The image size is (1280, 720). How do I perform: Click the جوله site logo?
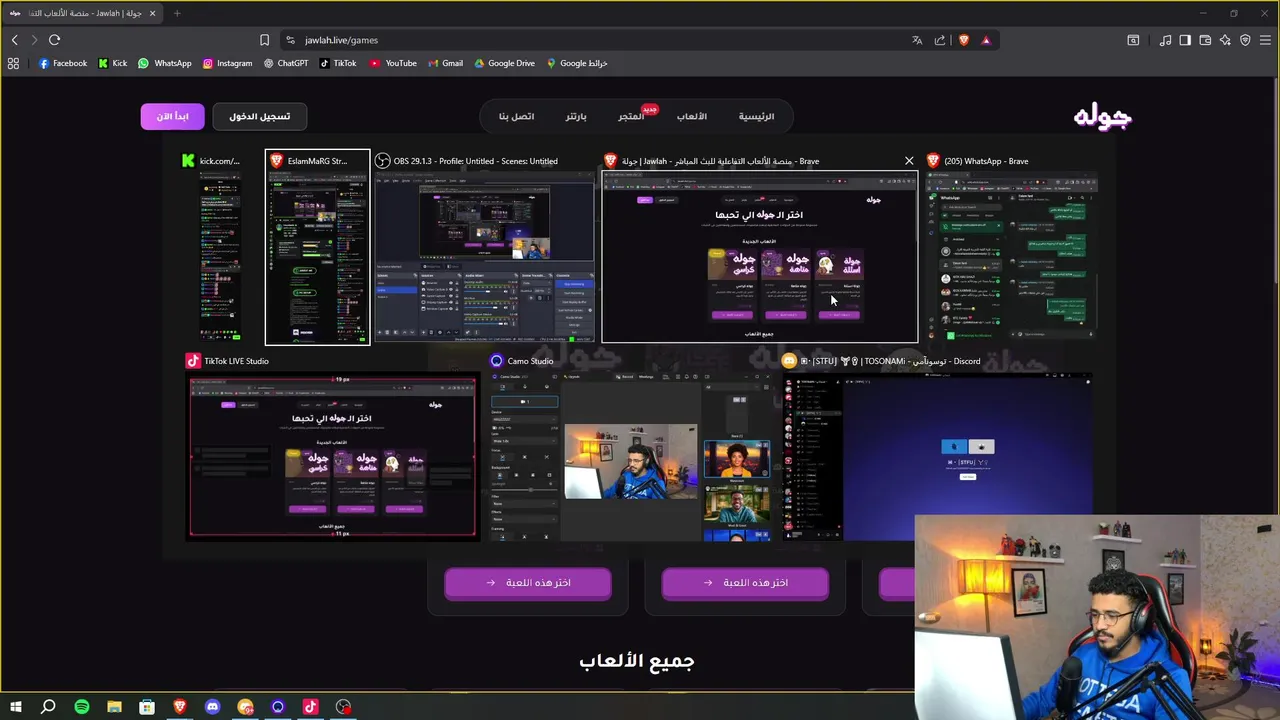1102,117
